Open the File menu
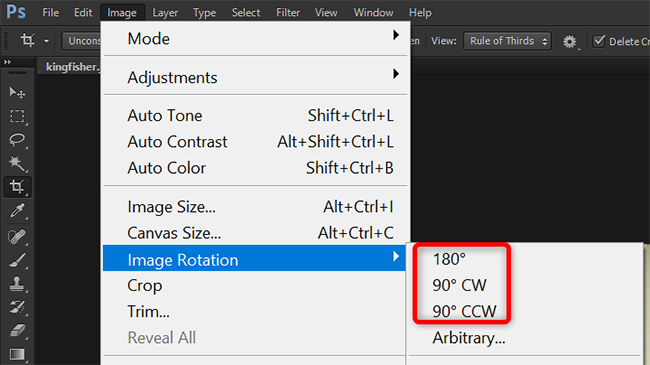650x365 pixels. (51, 13)
